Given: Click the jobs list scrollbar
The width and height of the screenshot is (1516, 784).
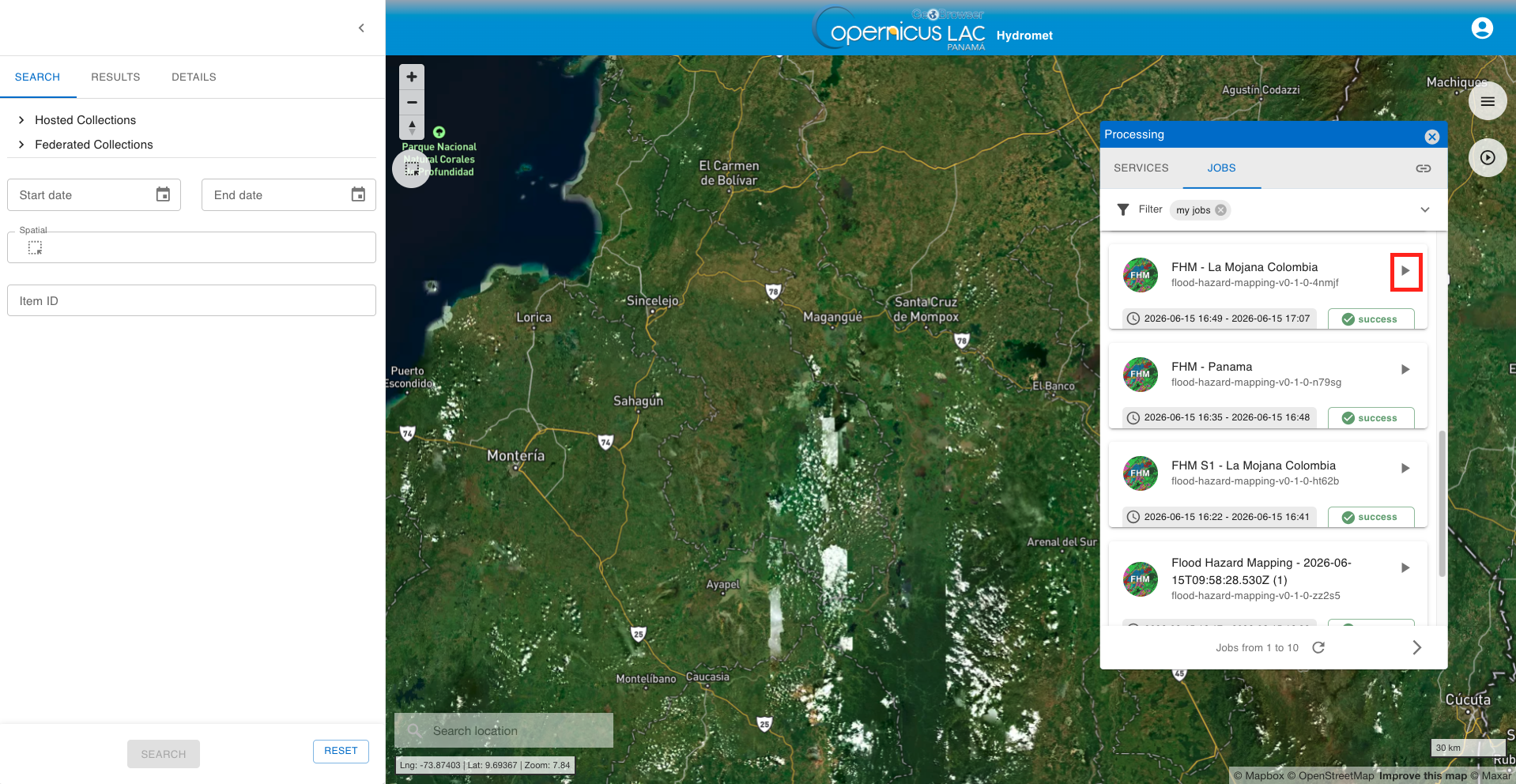Looking at the screenshot, I should [1442, 503].
